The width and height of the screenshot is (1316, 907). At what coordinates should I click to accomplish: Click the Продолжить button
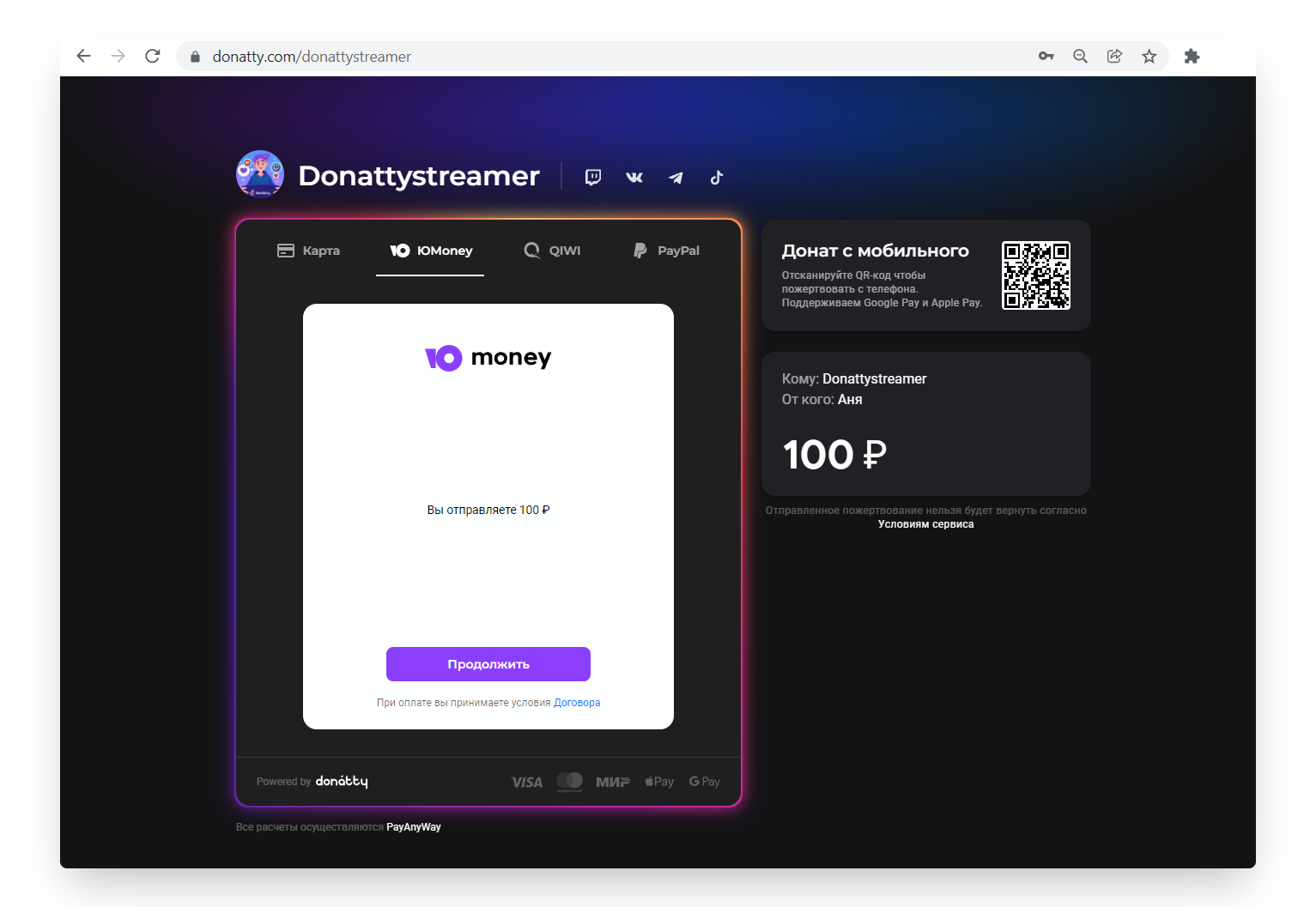coord(488,664)
